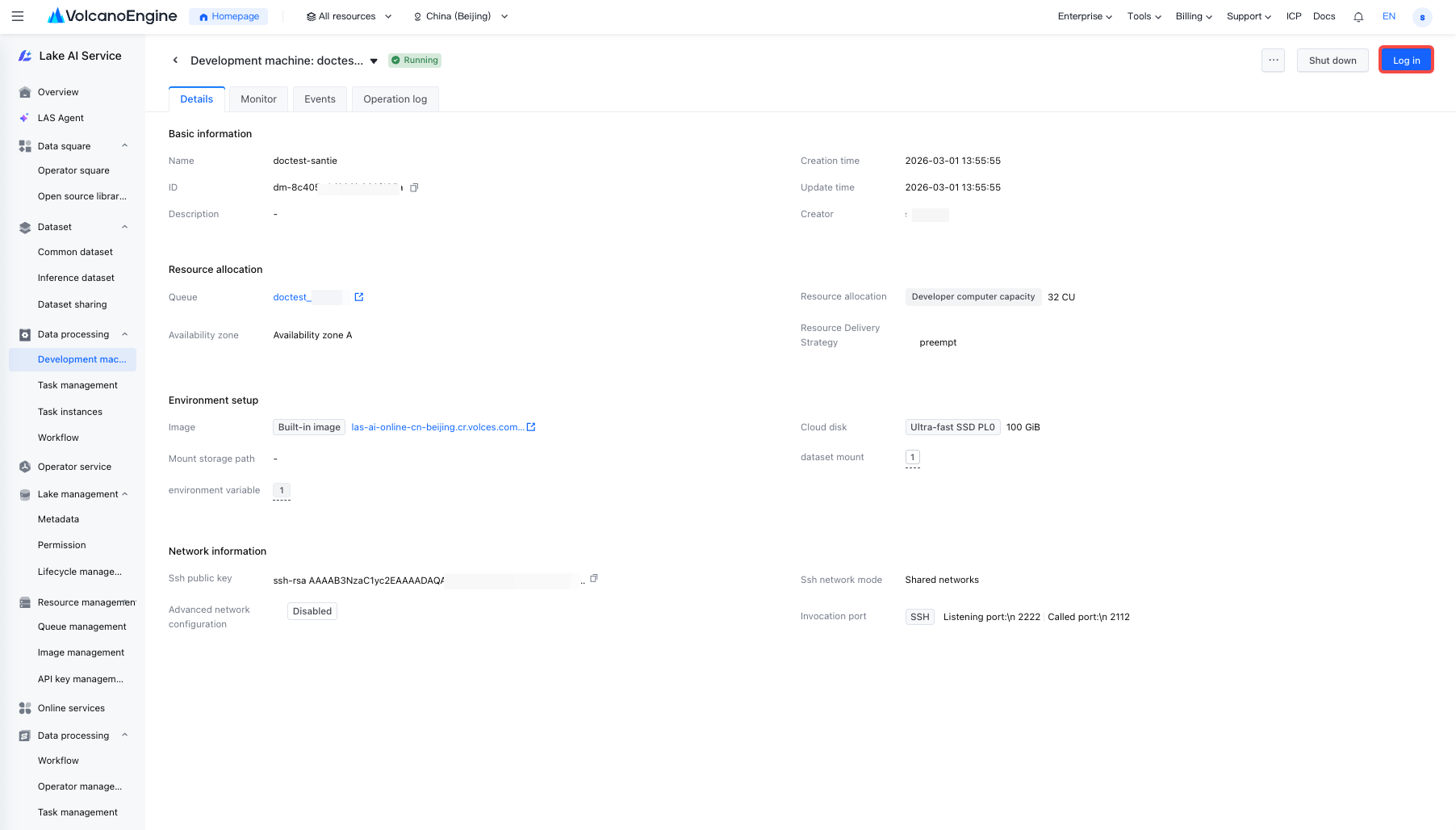Click the VolcanoEngine logo

click(112, 16)
